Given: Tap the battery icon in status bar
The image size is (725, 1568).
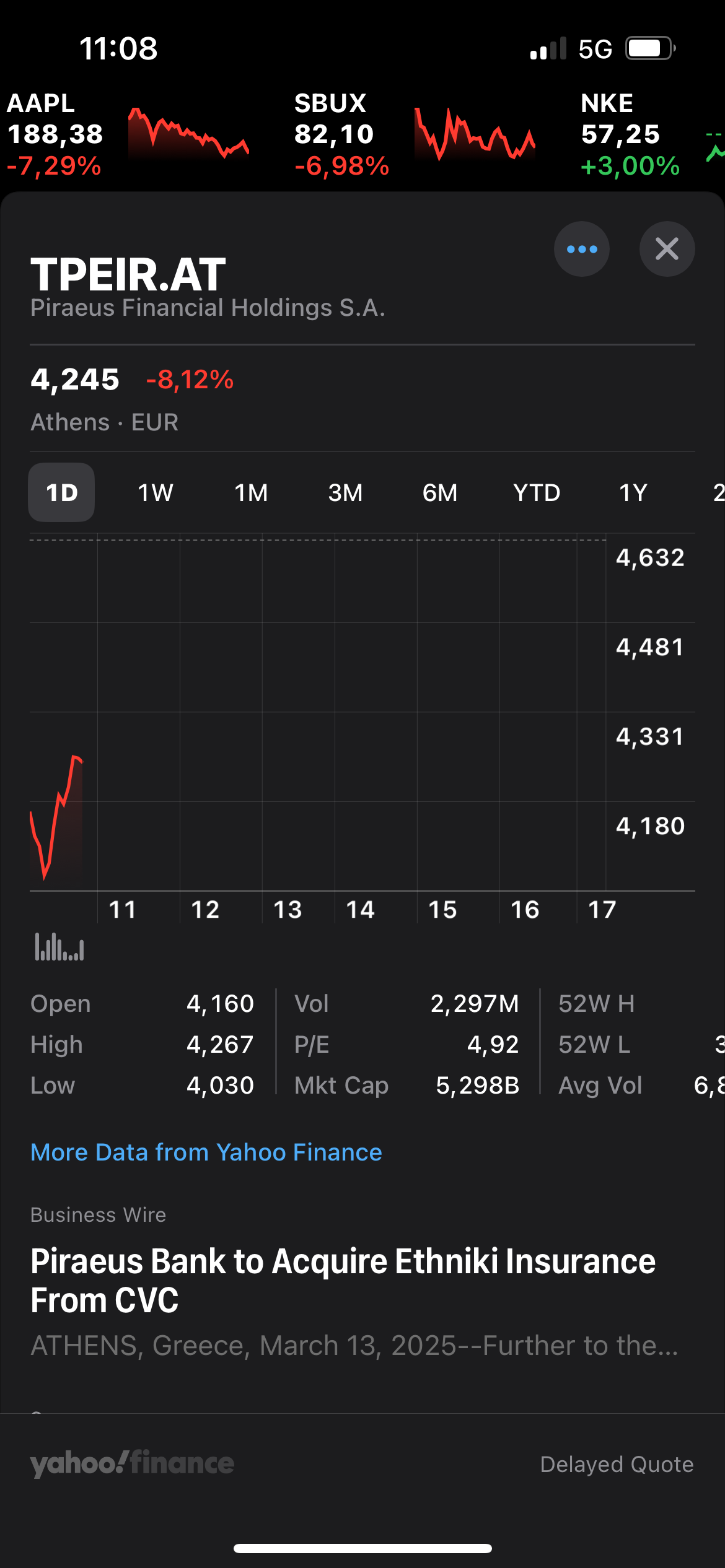Looking at the screenshot, I should (x=650, y=48).
